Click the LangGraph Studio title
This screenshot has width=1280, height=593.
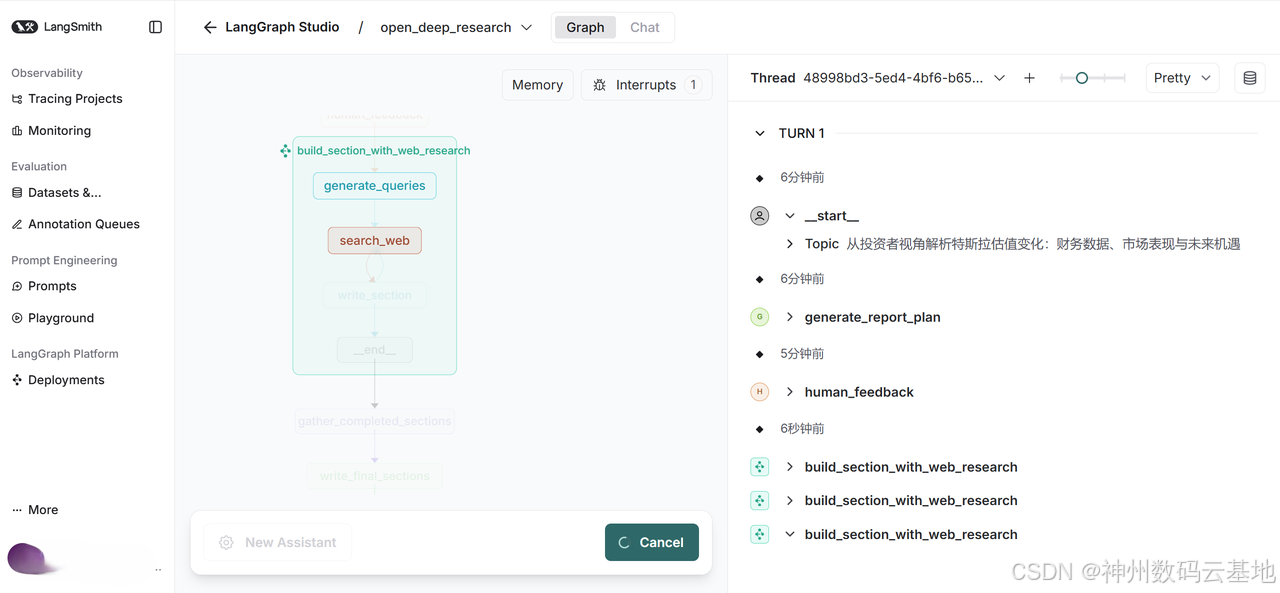[x=282, y=27]
